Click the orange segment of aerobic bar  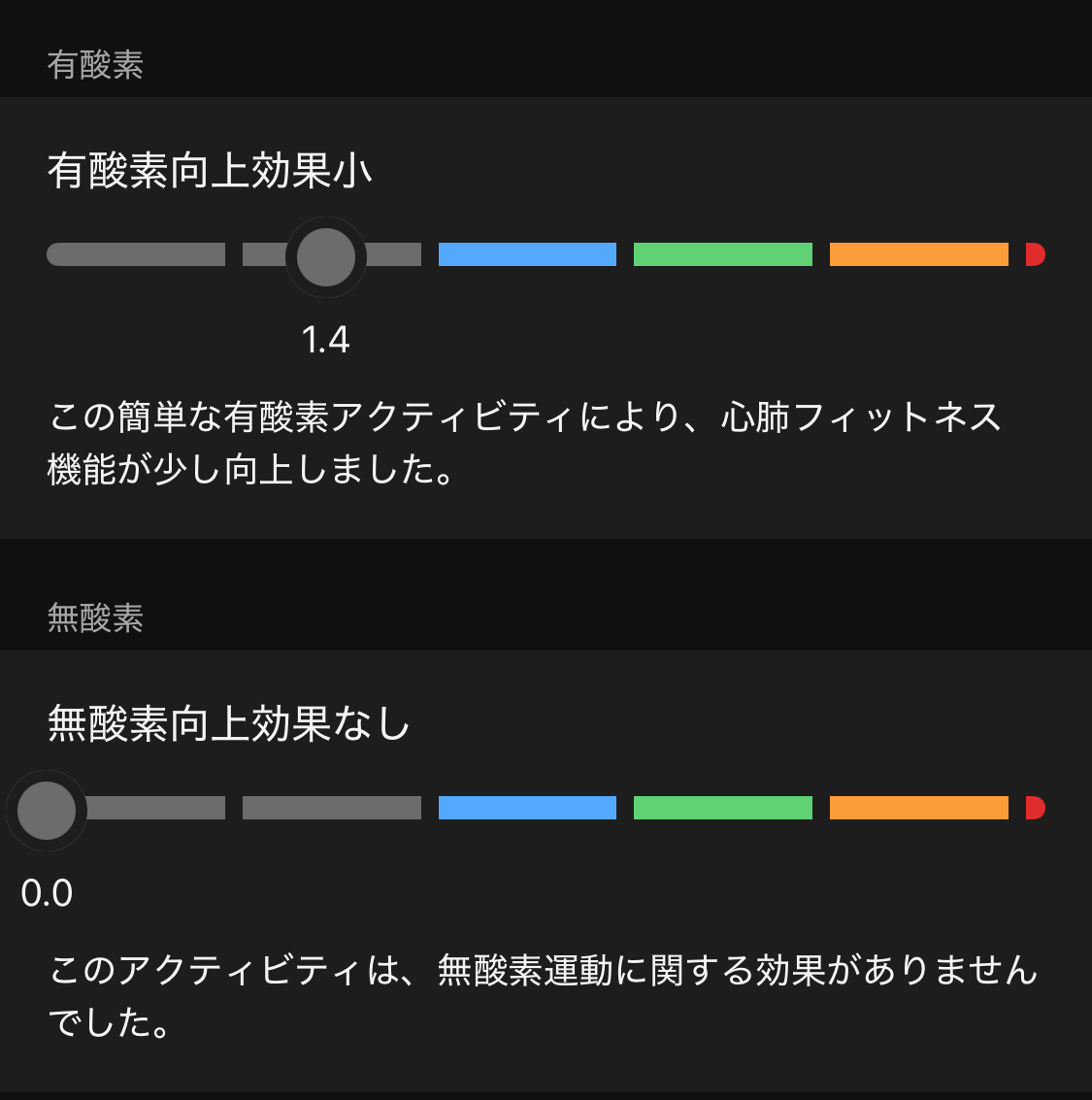(918, 254)
